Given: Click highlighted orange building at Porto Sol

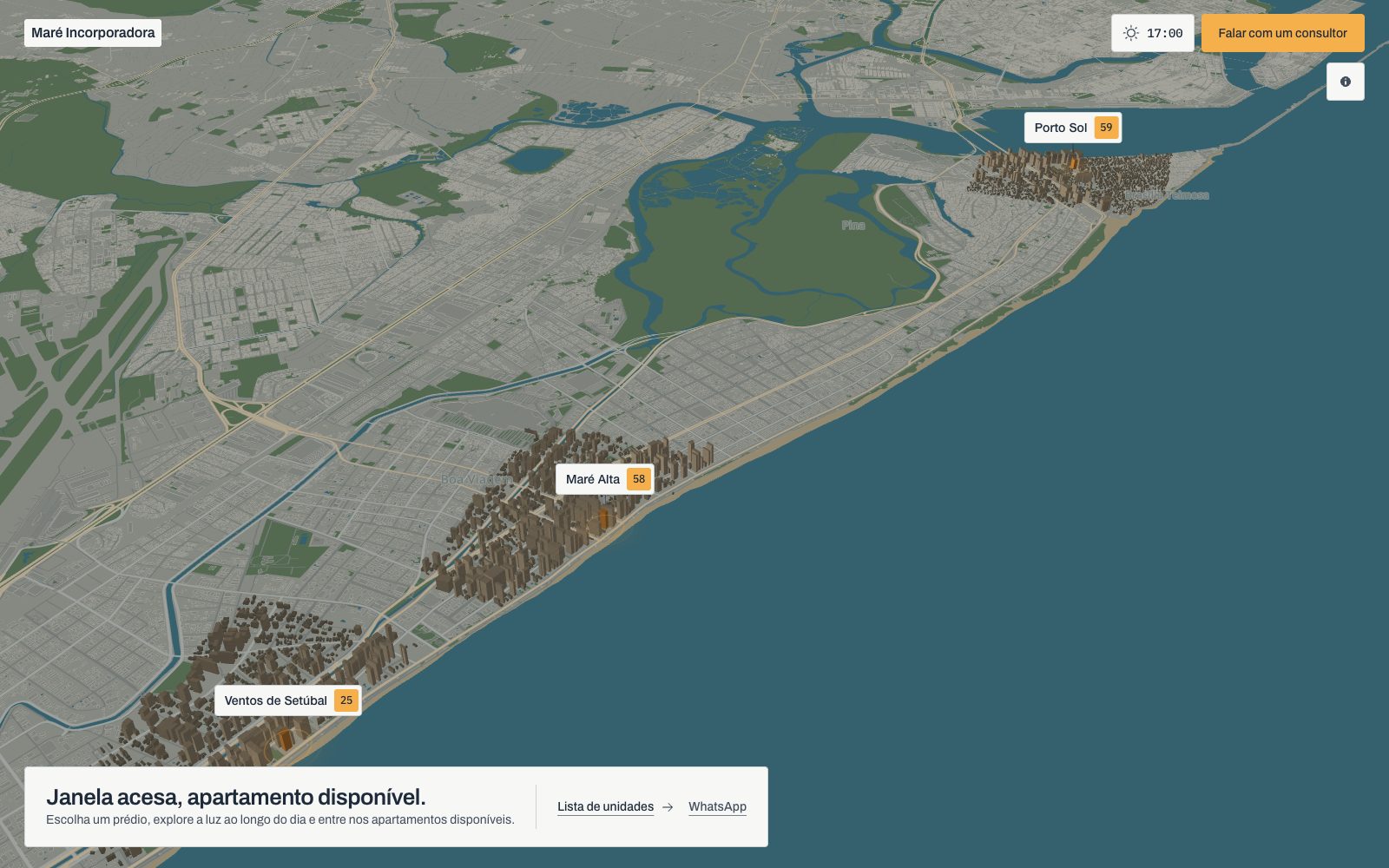Looking at the screenshot, I should [1073, 162].
